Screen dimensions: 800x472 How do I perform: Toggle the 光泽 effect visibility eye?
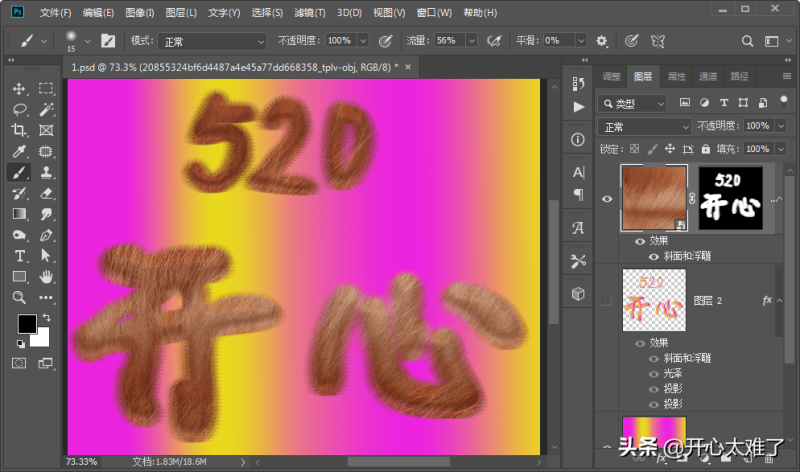[654, 372]
